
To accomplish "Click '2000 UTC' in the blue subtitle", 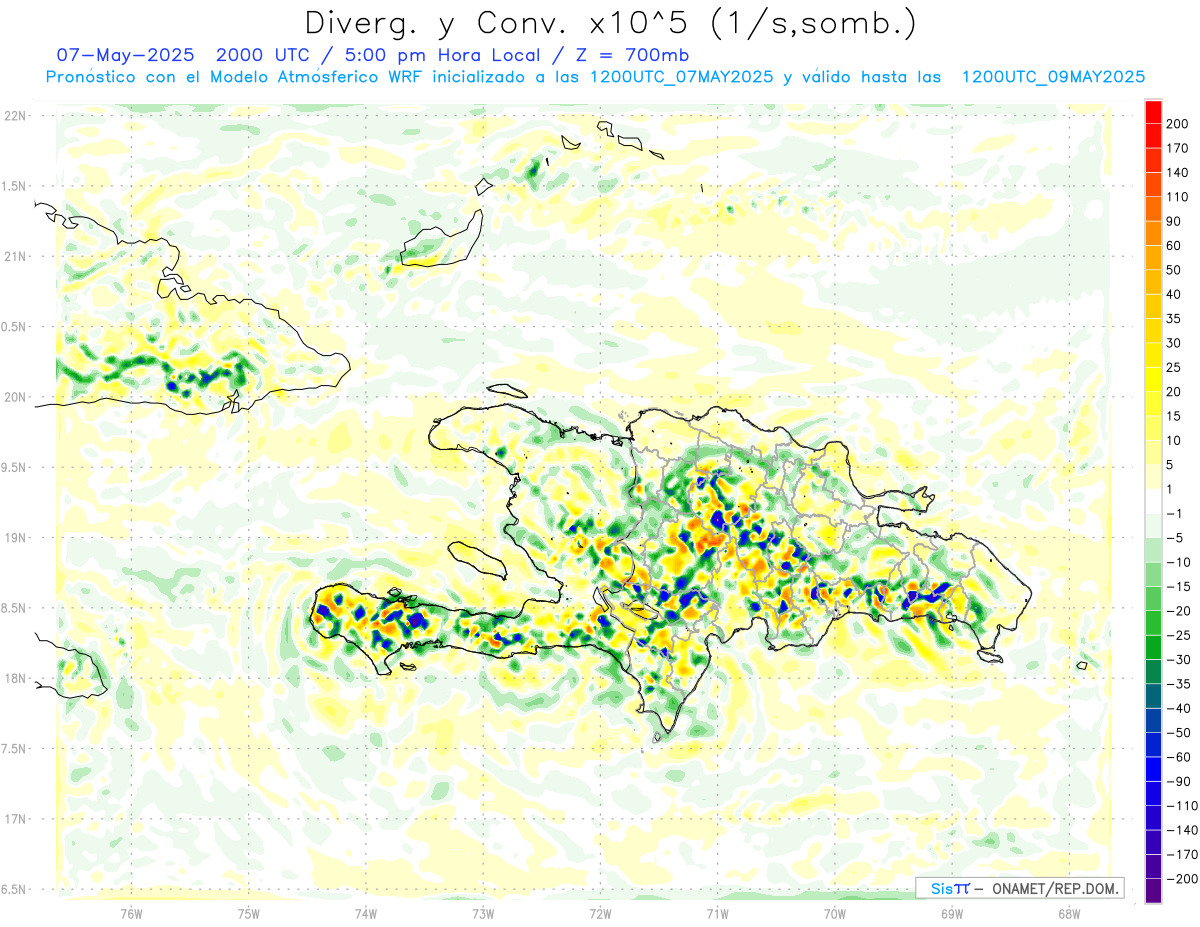I will click(263, 55).
